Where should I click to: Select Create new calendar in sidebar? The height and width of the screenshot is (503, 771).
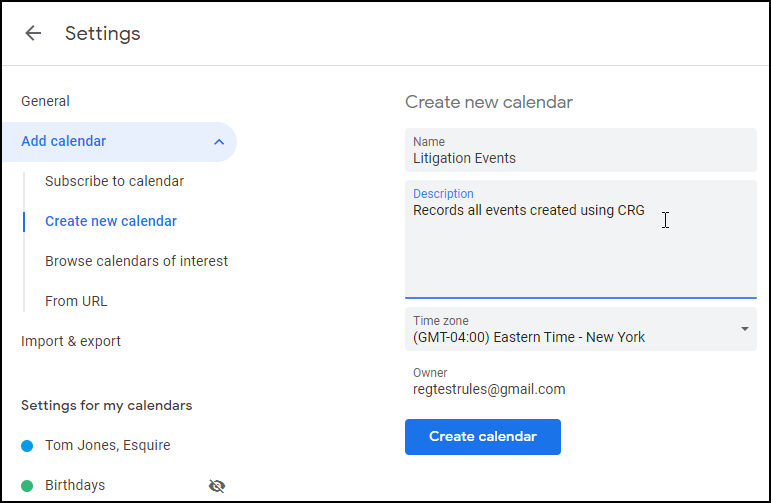[111, 221]
